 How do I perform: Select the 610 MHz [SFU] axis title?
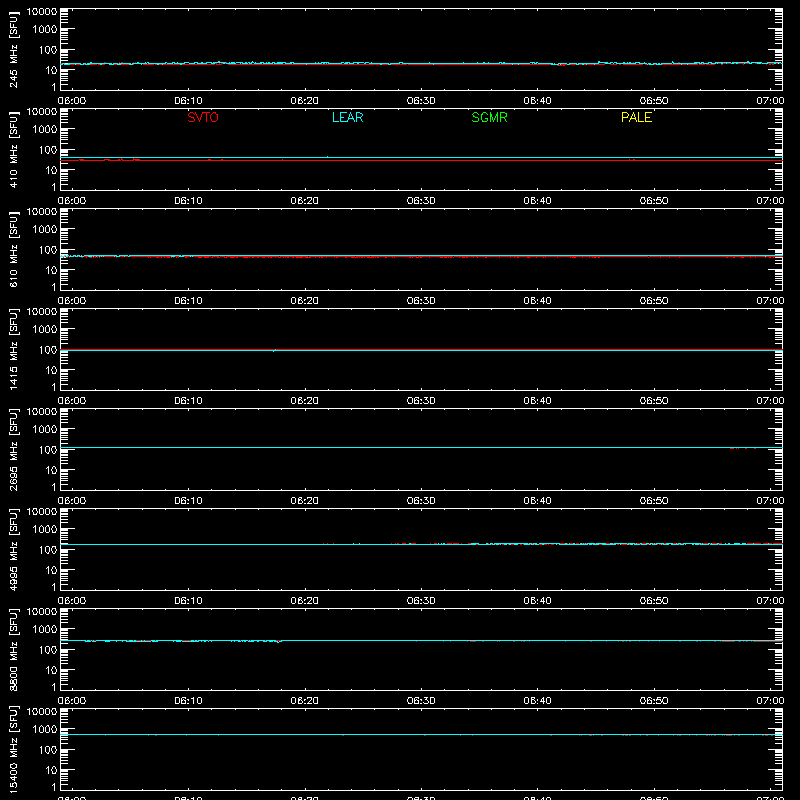pos(14,249)
